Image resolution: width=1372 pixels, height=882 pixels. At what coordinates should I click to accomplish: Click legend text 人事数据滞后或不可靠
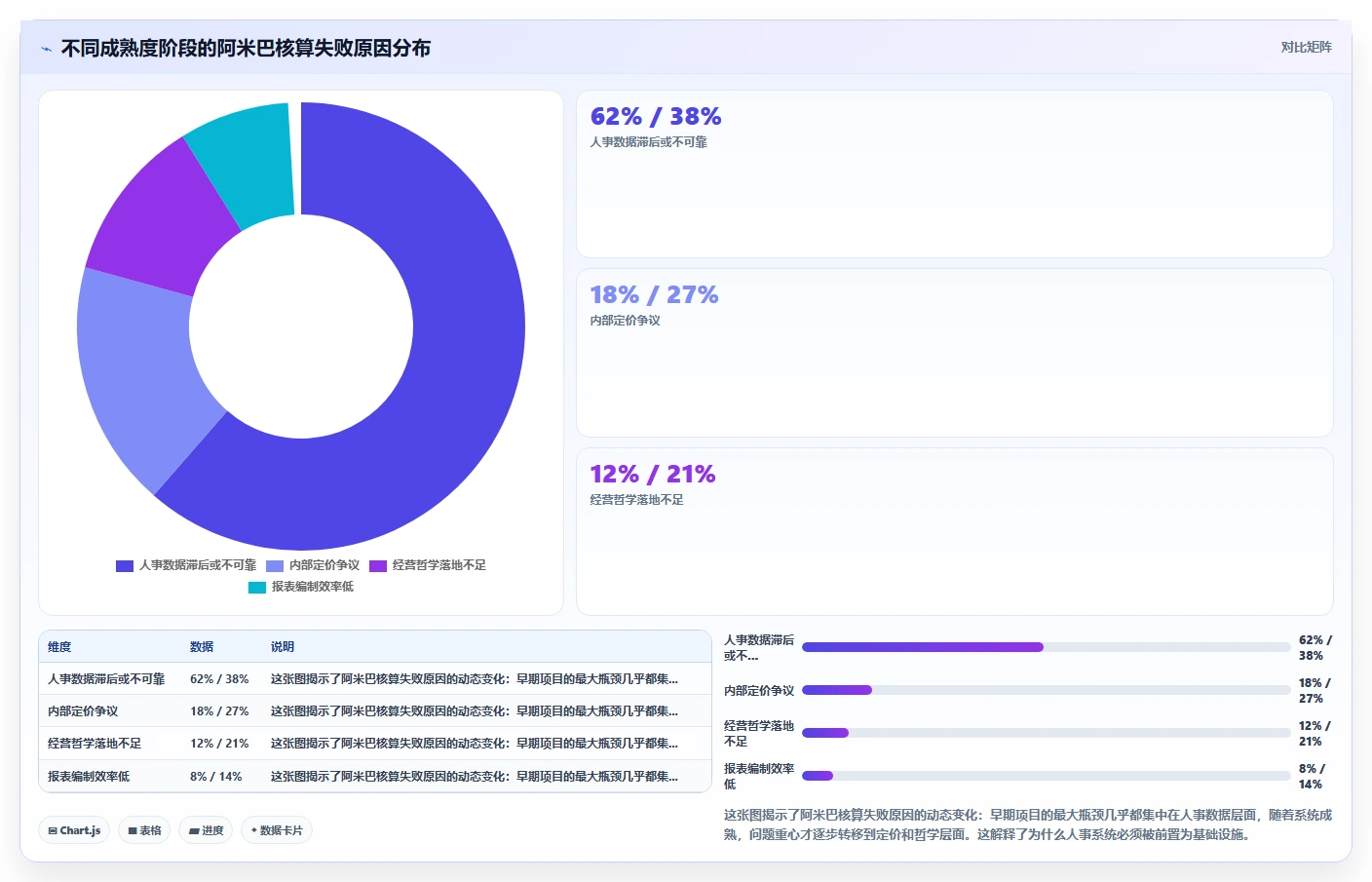tap(198, 565)
